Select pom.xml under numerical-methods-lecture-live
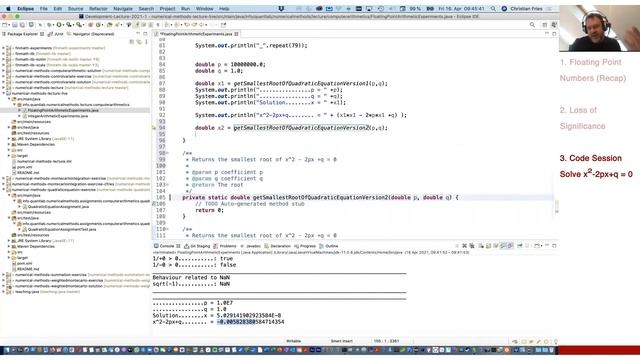Viewport: 640px width, 360px height. tap(24, 167)
